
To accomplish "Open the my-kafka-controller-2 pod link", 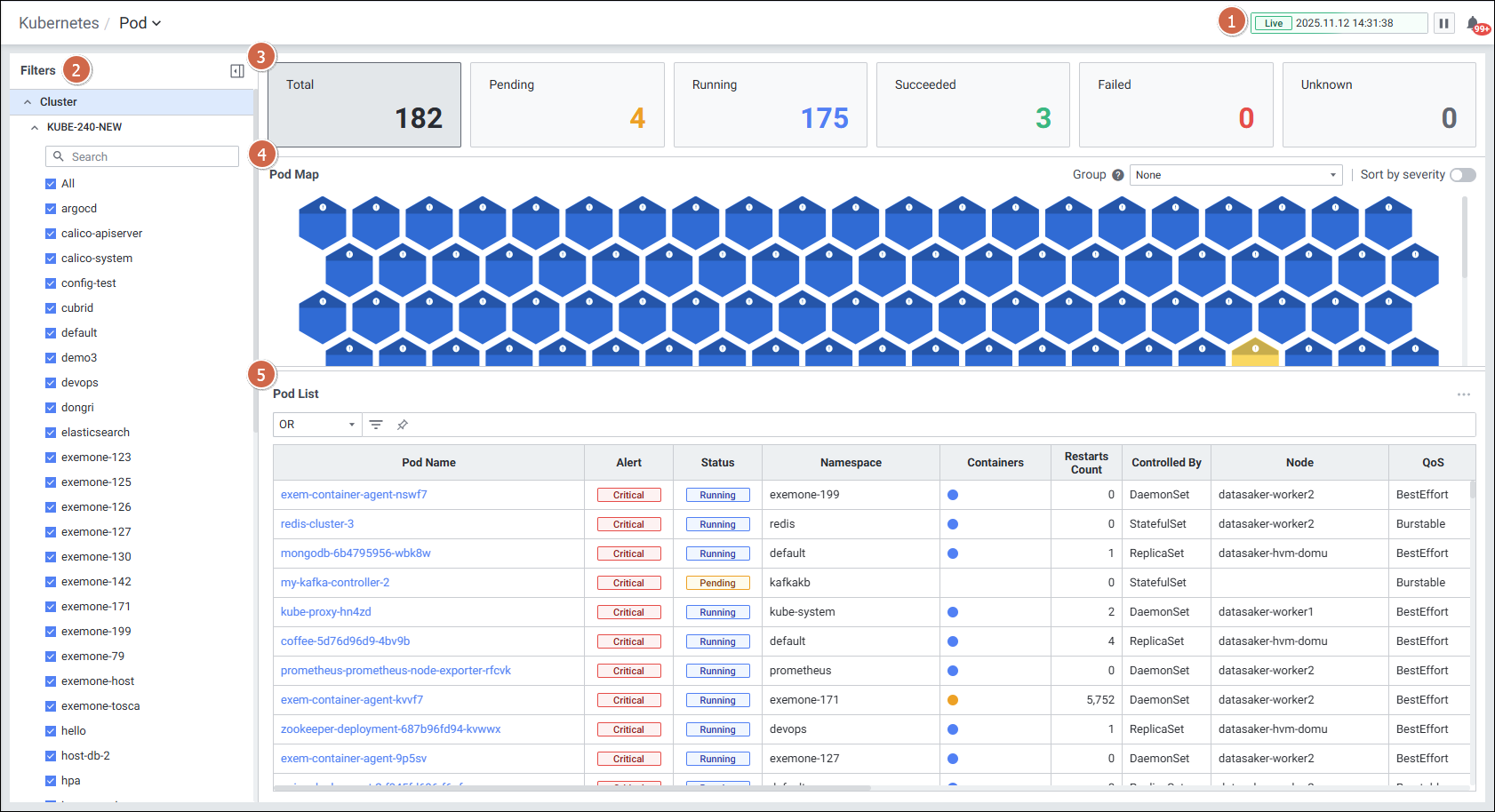I will 335,583.
